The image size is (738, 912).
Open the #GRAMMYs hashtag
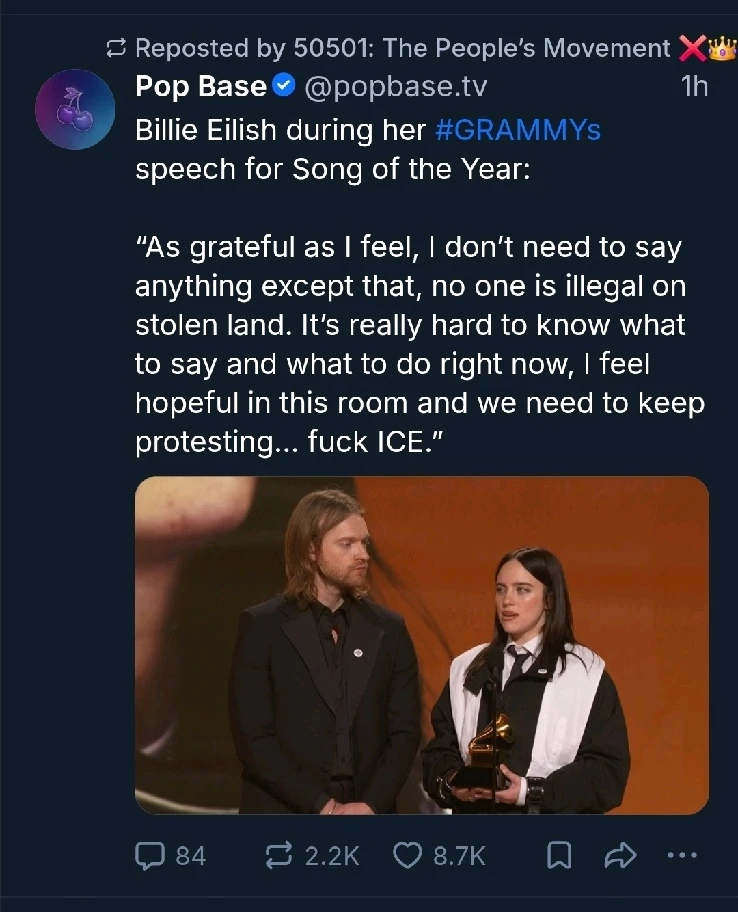(518, 130)
